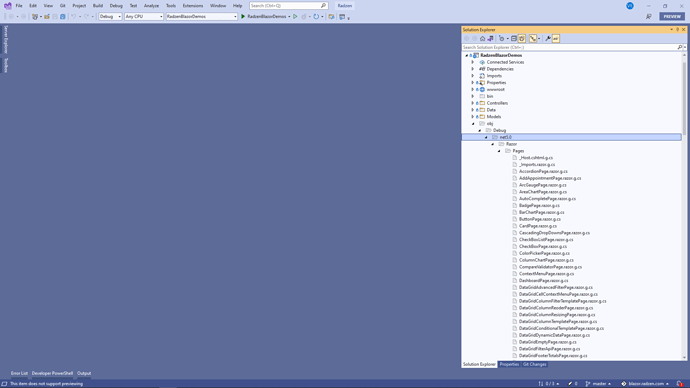Click the Visual Studio logo icon
This screenshot has width=690, height=388.
tap(7, 6)
